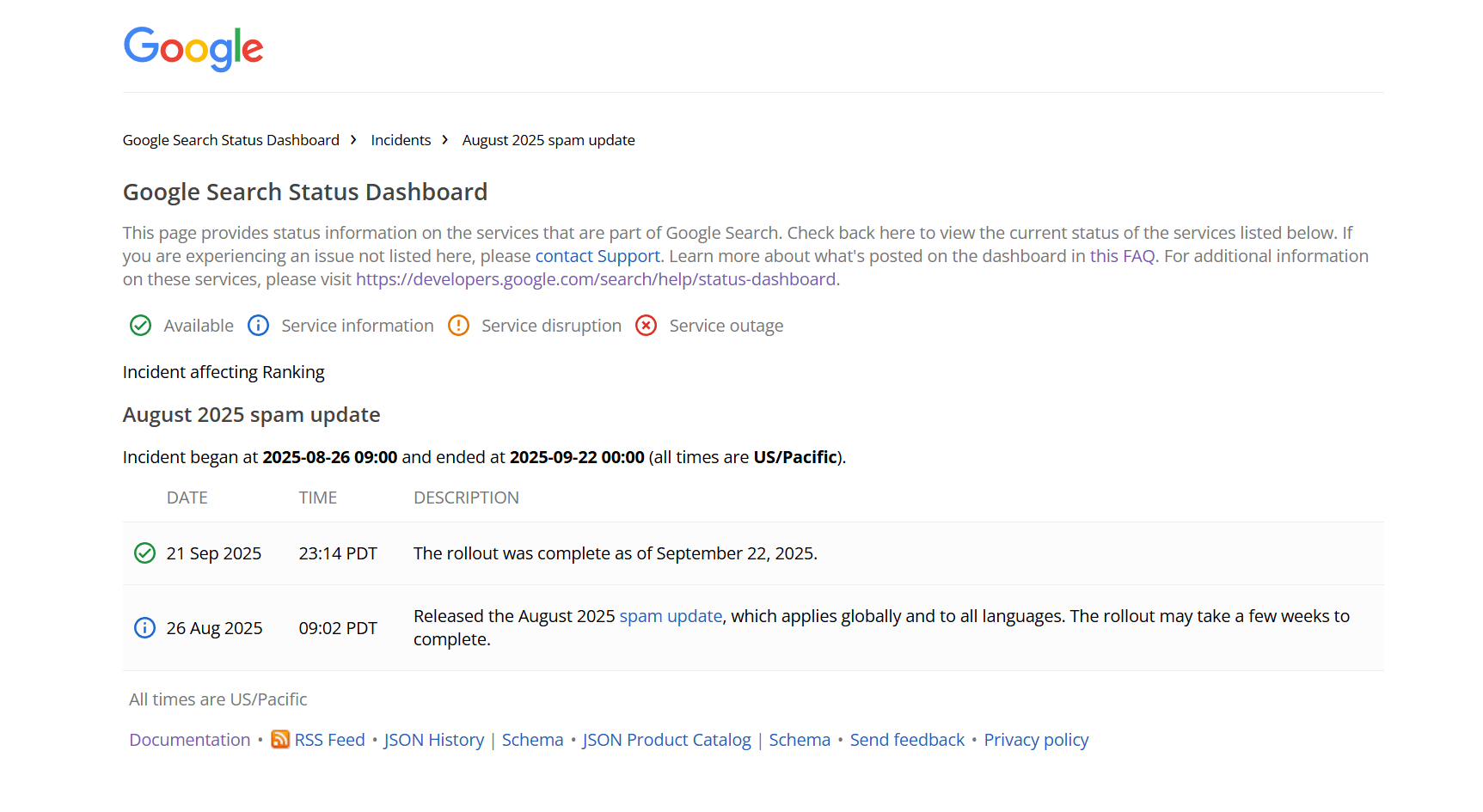Click green check icon beside 21 Sep 2025
Image resolution: width=1483 pixels, height=812 pixels.
click(x=144, y=553)
